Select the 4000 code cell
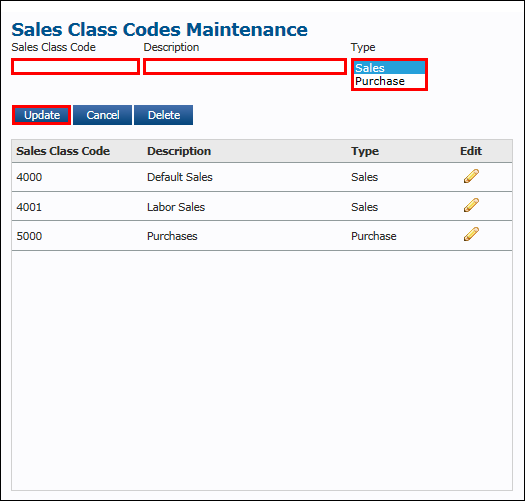The height and width of the screenshot is (501, 525). [x=29, y=177]
